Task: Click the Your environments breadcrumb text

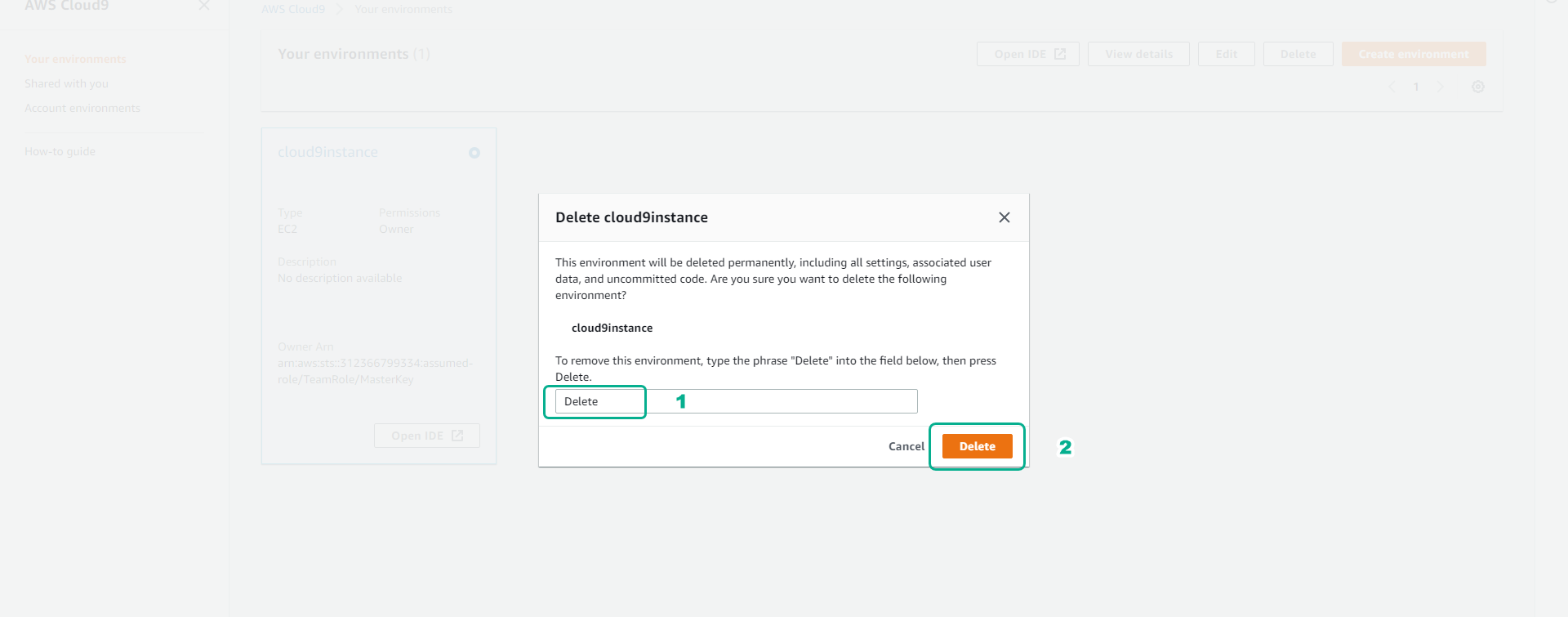Action: coord(403,9)
